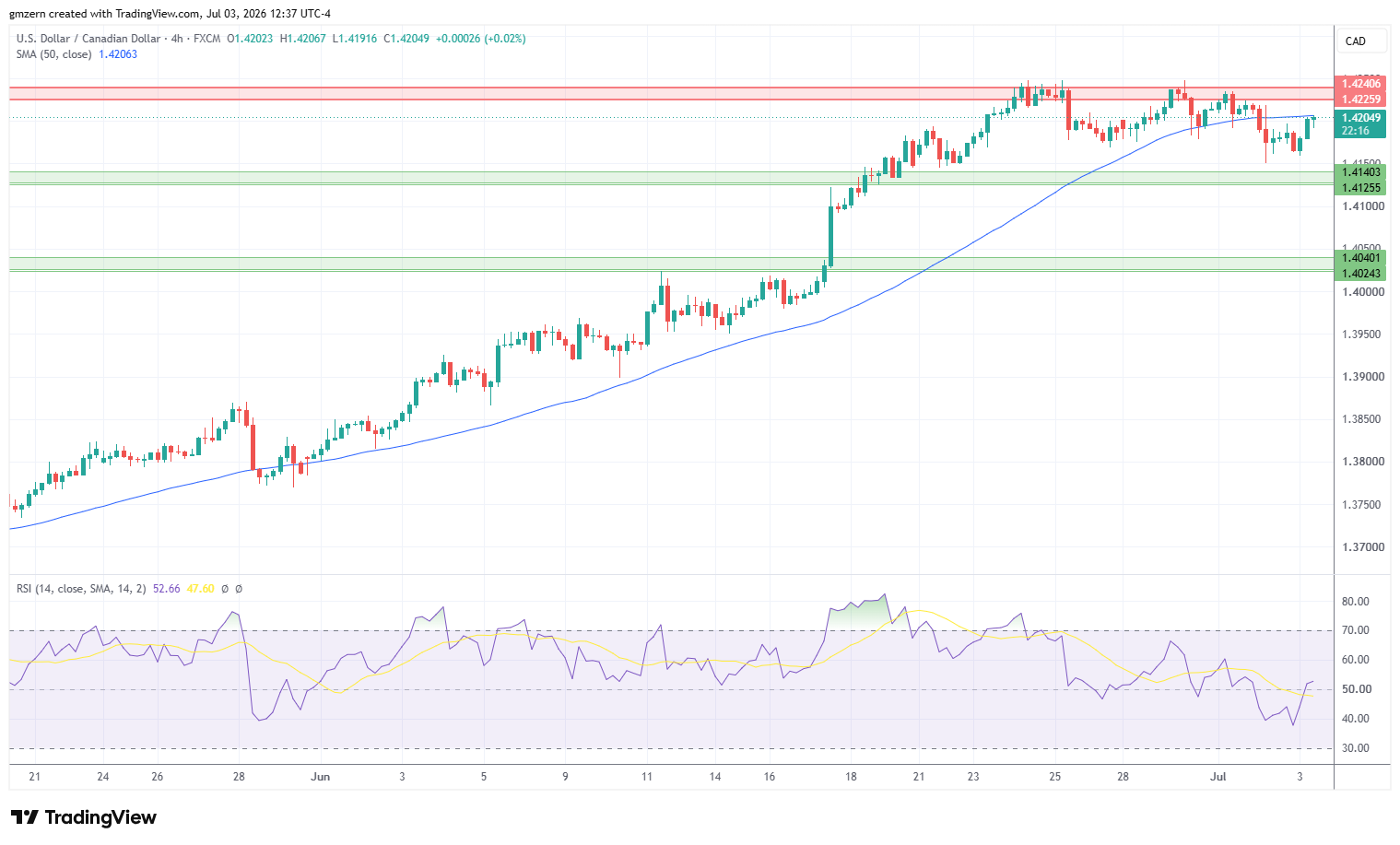Click the Jun label on the date axis
This screenshot has width=1400, height=845.
320,777
